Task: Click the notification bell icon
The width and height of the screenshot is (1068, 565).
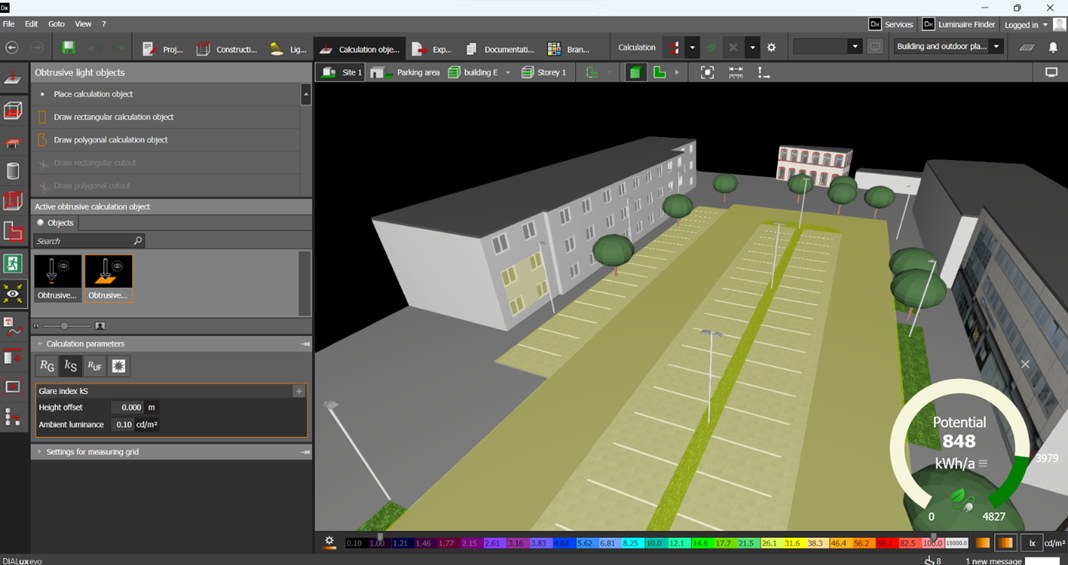Action: 1052,48
